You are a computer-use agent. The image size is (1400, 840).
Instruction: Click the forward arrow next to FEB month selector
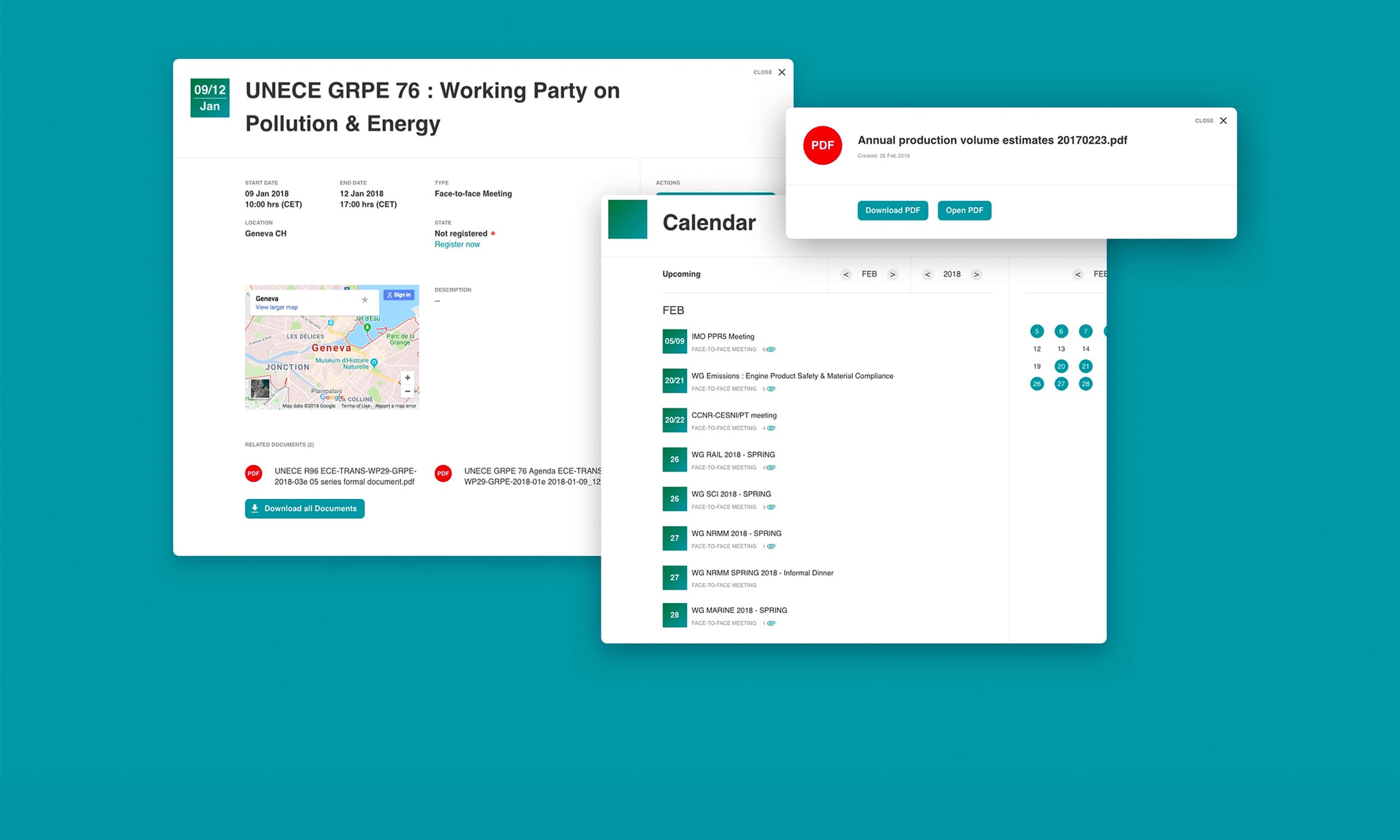click(896, 274)
